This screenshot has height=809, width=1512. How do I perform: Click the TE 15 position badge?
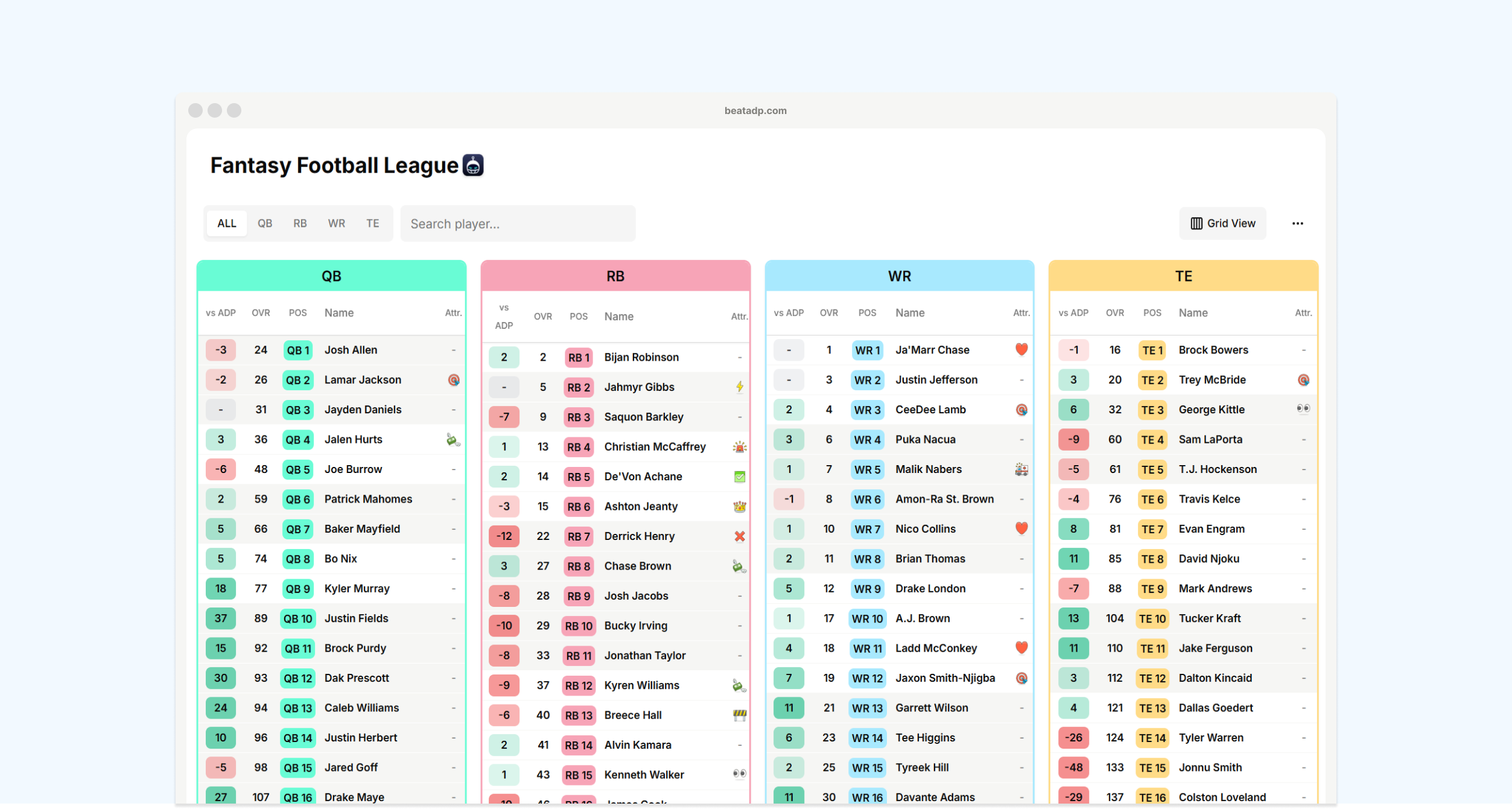coord(1152,768)
